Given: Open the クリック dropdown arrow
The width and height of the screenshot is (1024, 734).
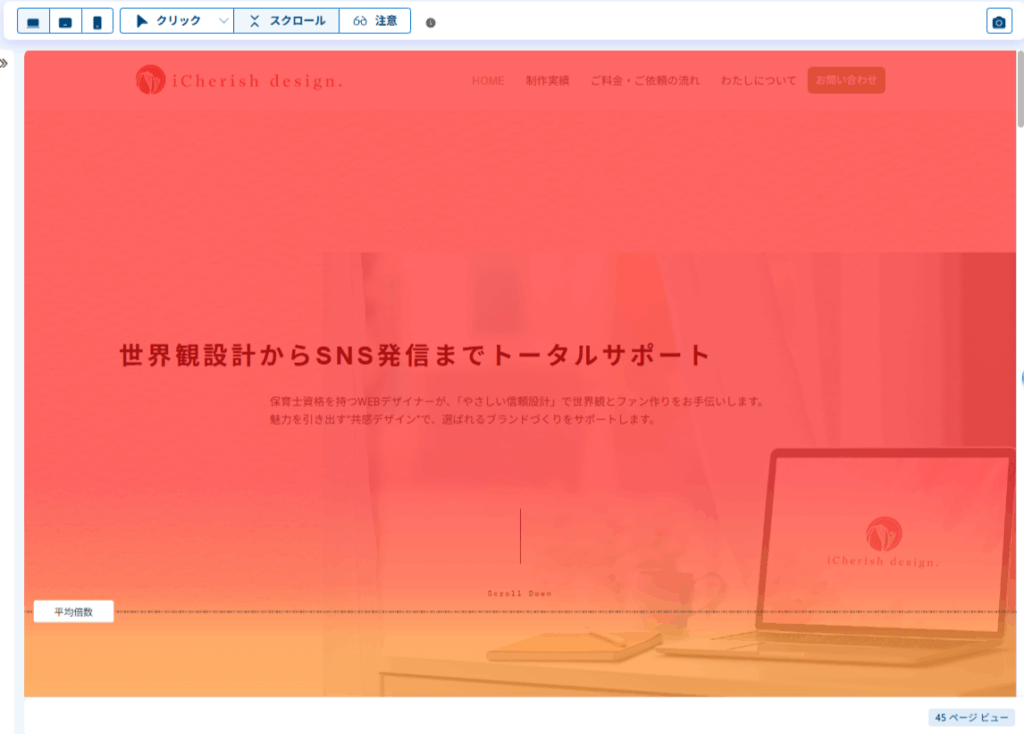Looking at the screenshot, I should click(x=223, y=21).
